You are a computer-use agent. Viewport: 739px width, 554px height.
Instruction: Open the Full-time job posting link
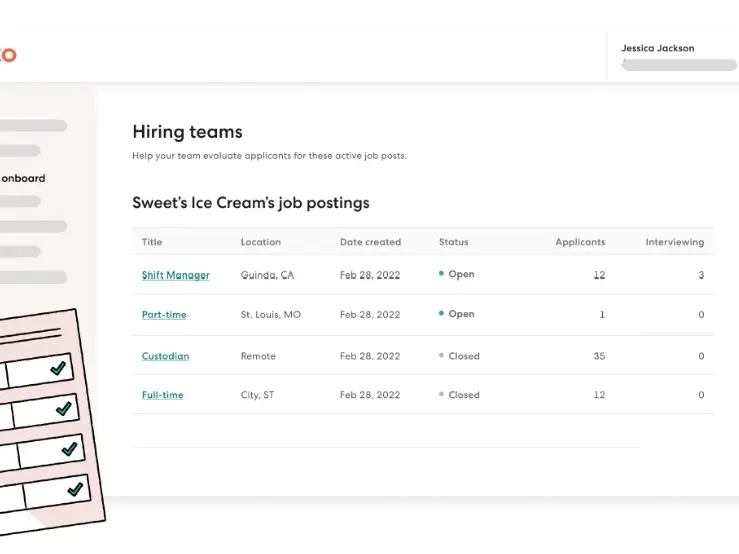162,395
